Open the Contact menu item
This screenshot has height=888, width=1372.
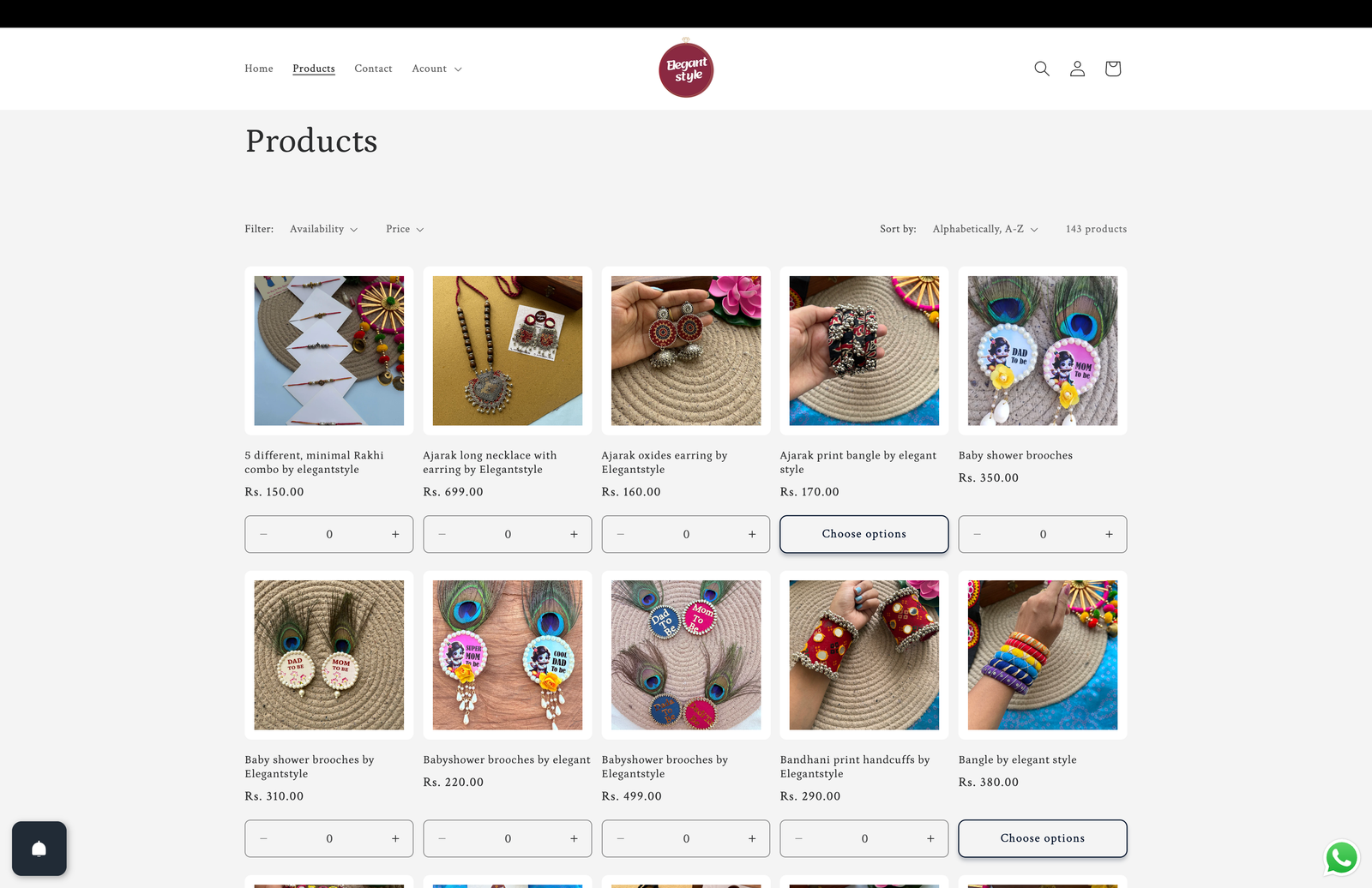tap(373, 69)
